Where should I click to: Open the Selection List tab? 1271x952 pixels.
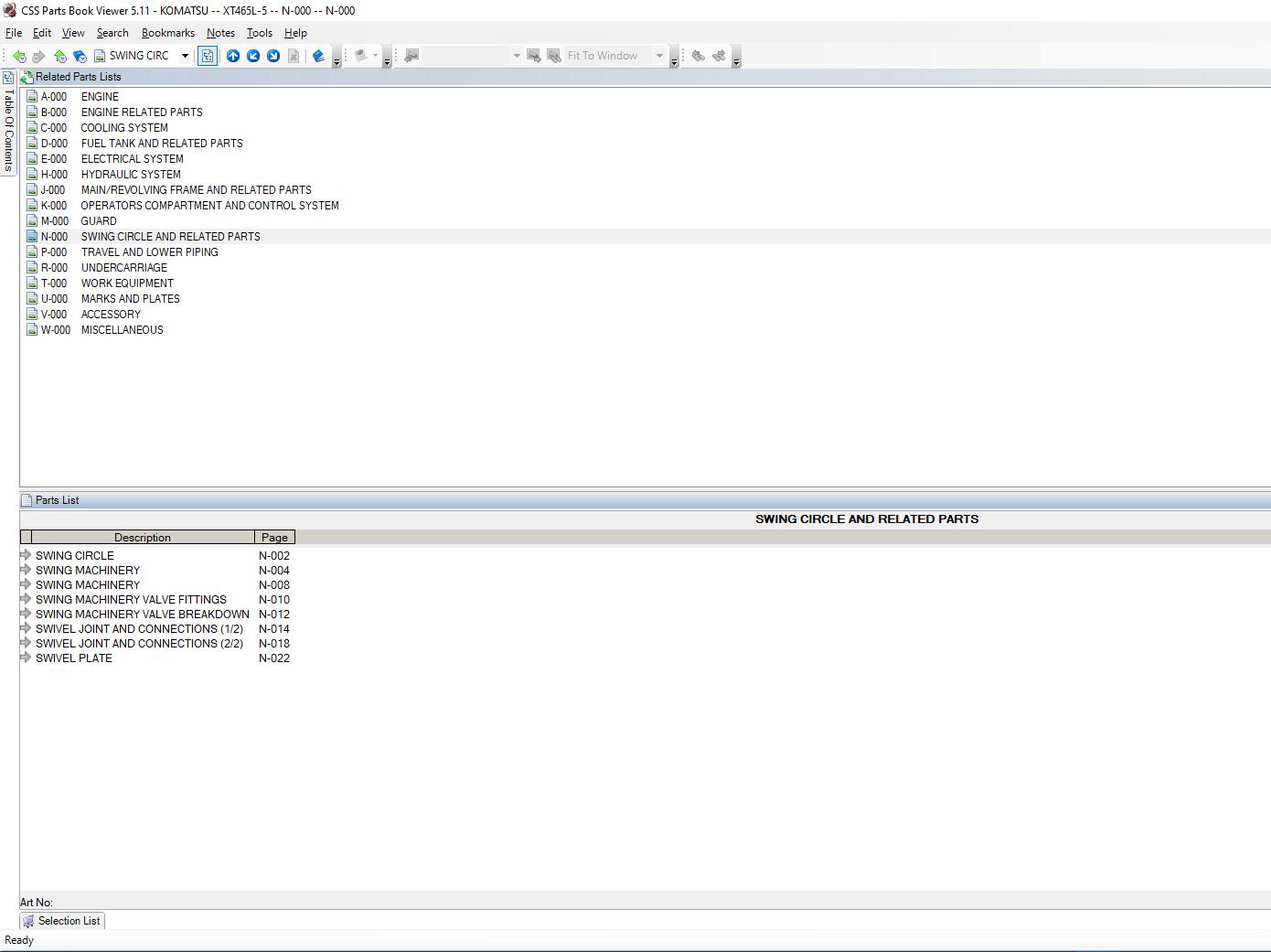pos(62,921)
